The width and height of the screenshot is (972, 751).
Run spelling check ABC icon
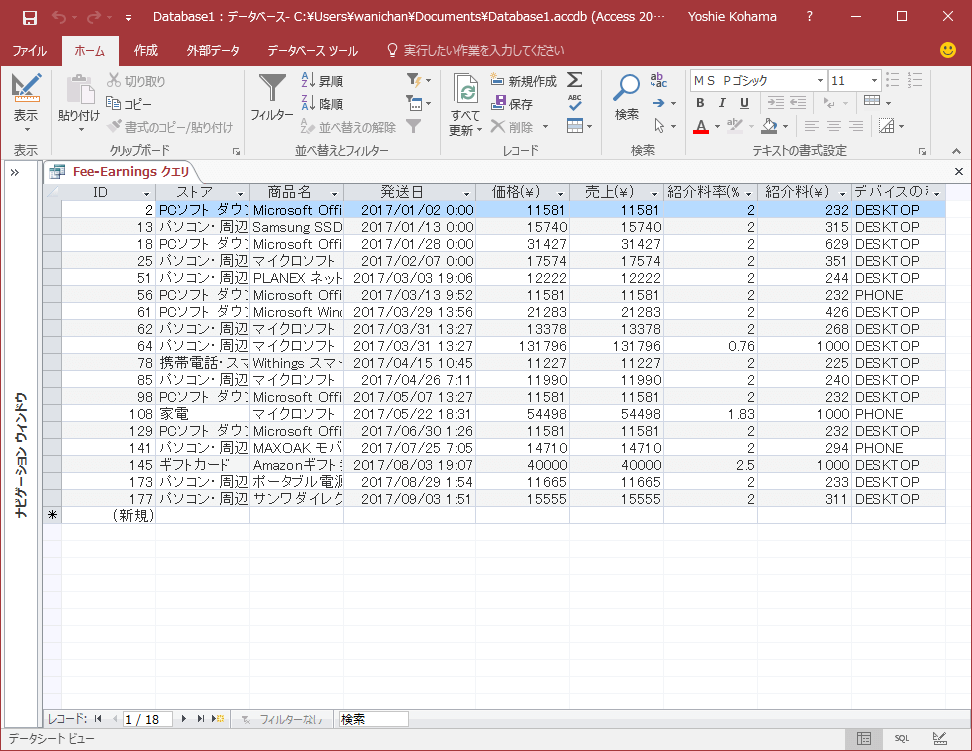[575, 103]
